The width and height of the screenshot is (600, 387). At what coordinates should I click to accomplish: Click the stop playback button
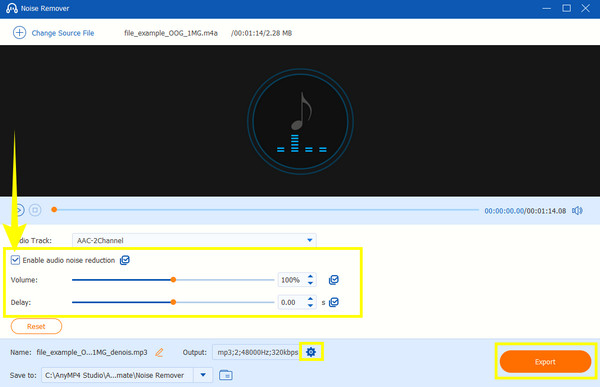(35, 210)
